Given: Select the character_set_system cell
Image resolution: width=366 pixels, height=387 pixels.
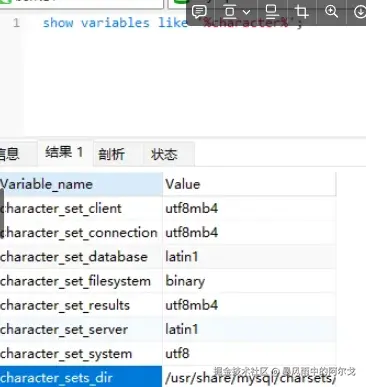Looking at the screenshot, I should (x=81, y=354).
